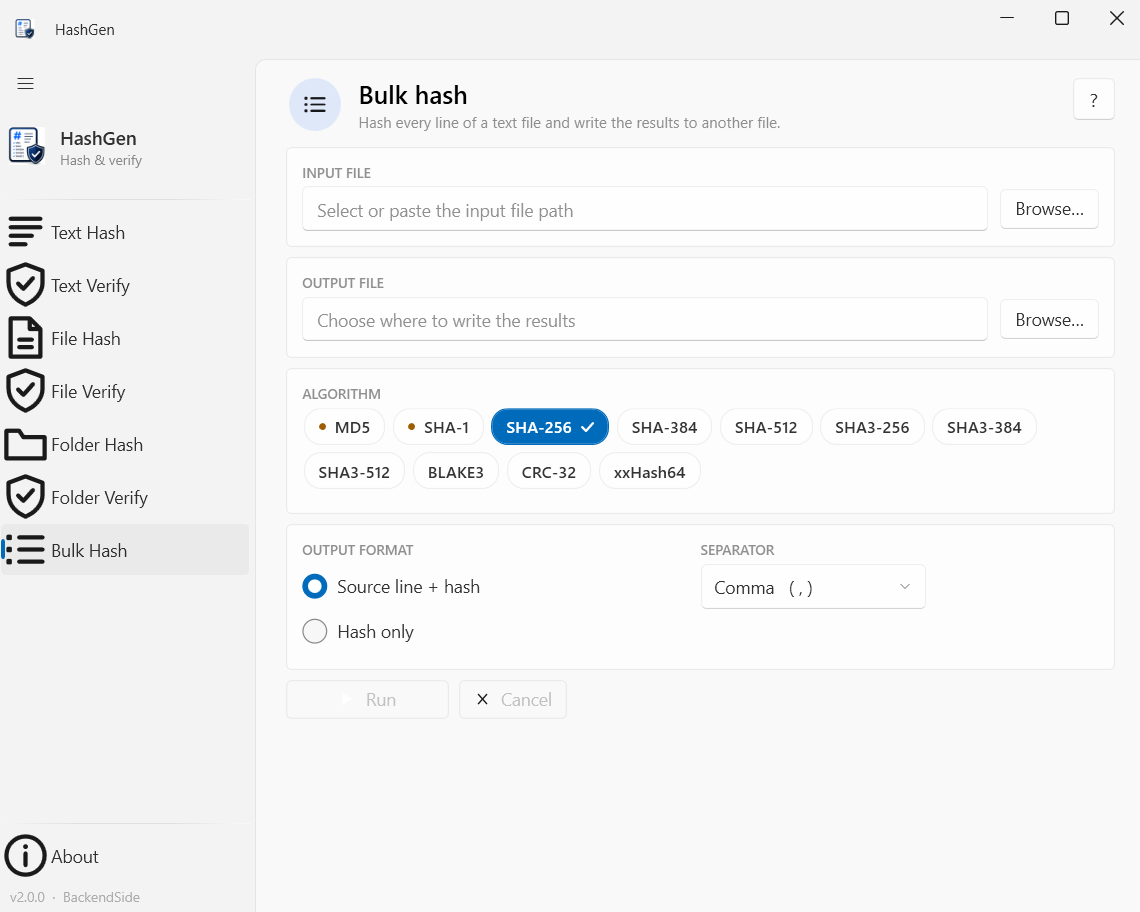This screenshot has width=1140, height=912.
Task: Open File Verify shield icon
Action: tap(25, 391)
